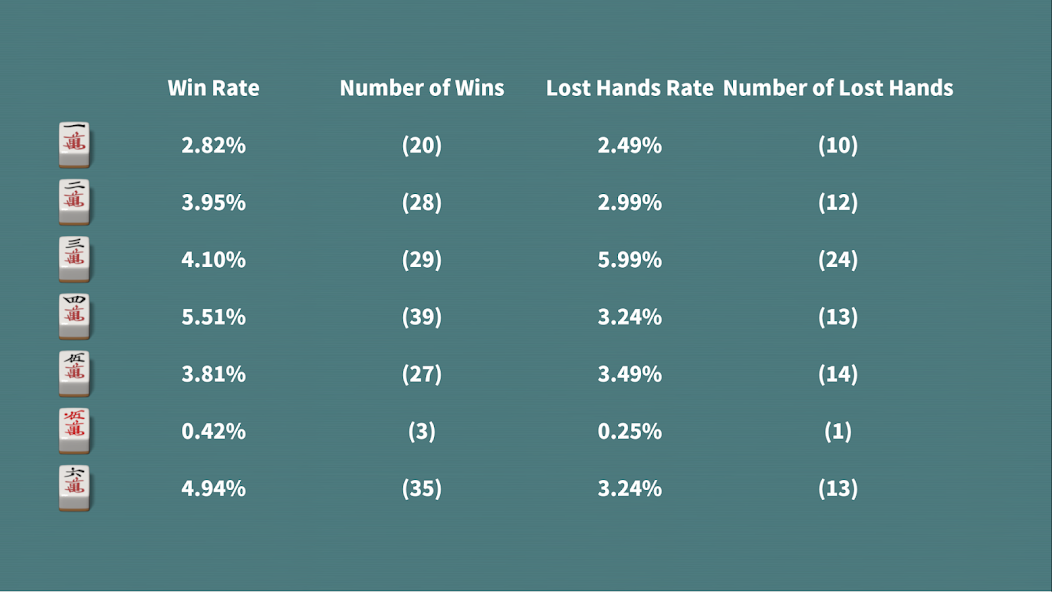This screenshot has width=1052, height=592.
Task: Select the 0.25% lost hands rate
Action: coord(629,431)
